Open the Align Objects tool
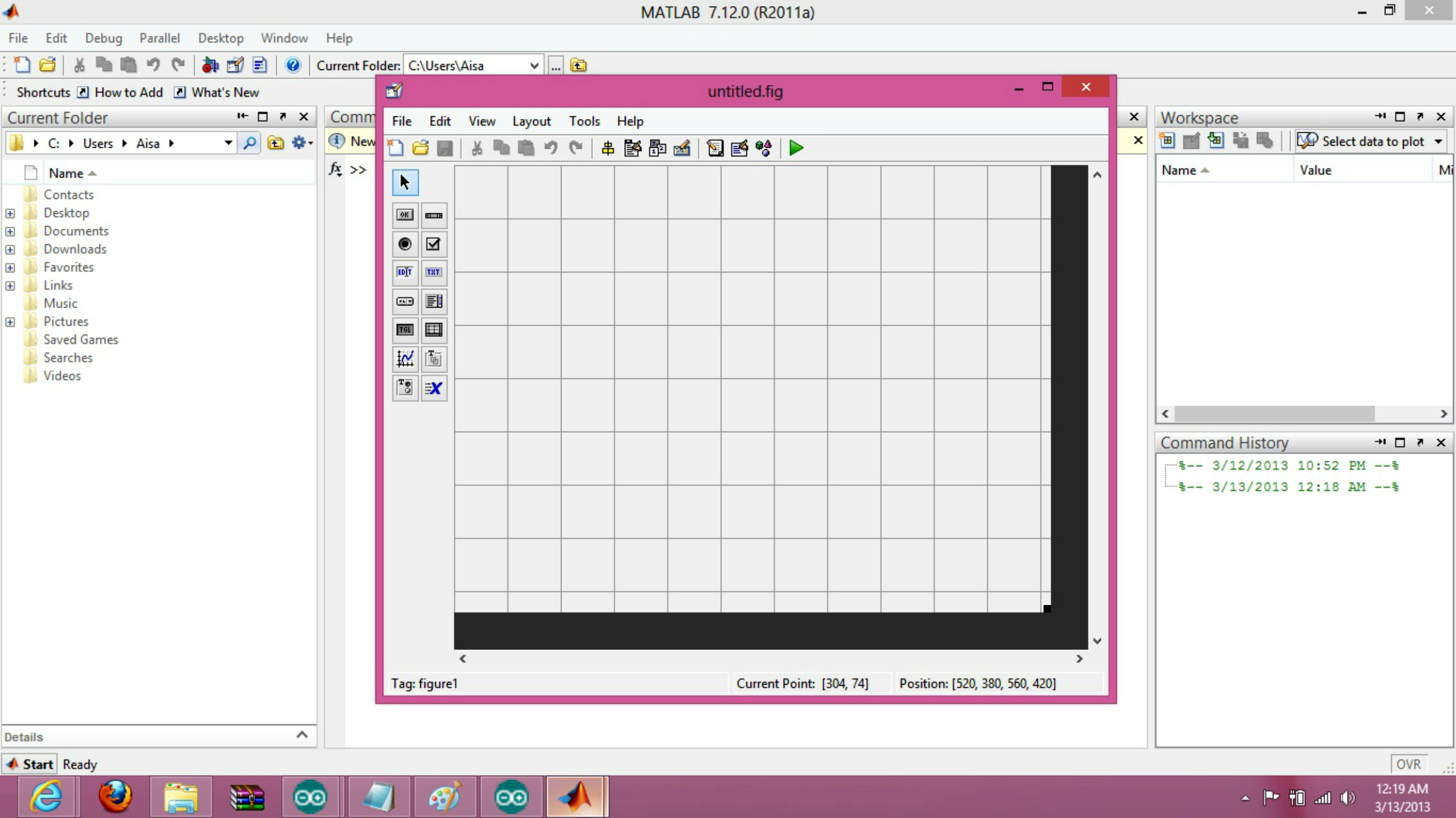This screenshot has width=1456, height=818. (608, 148)
